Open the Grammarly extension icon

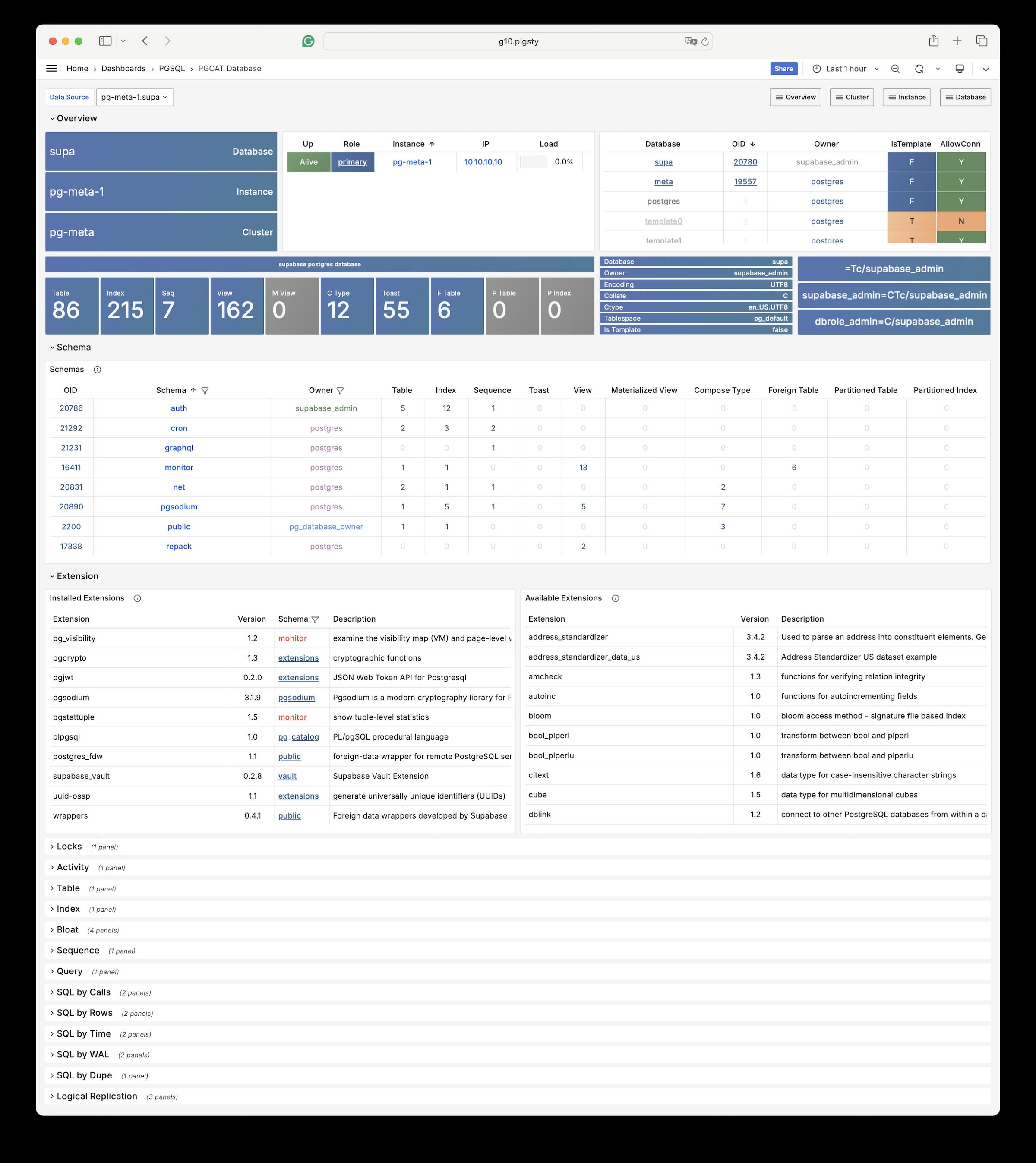coord(308,41)
